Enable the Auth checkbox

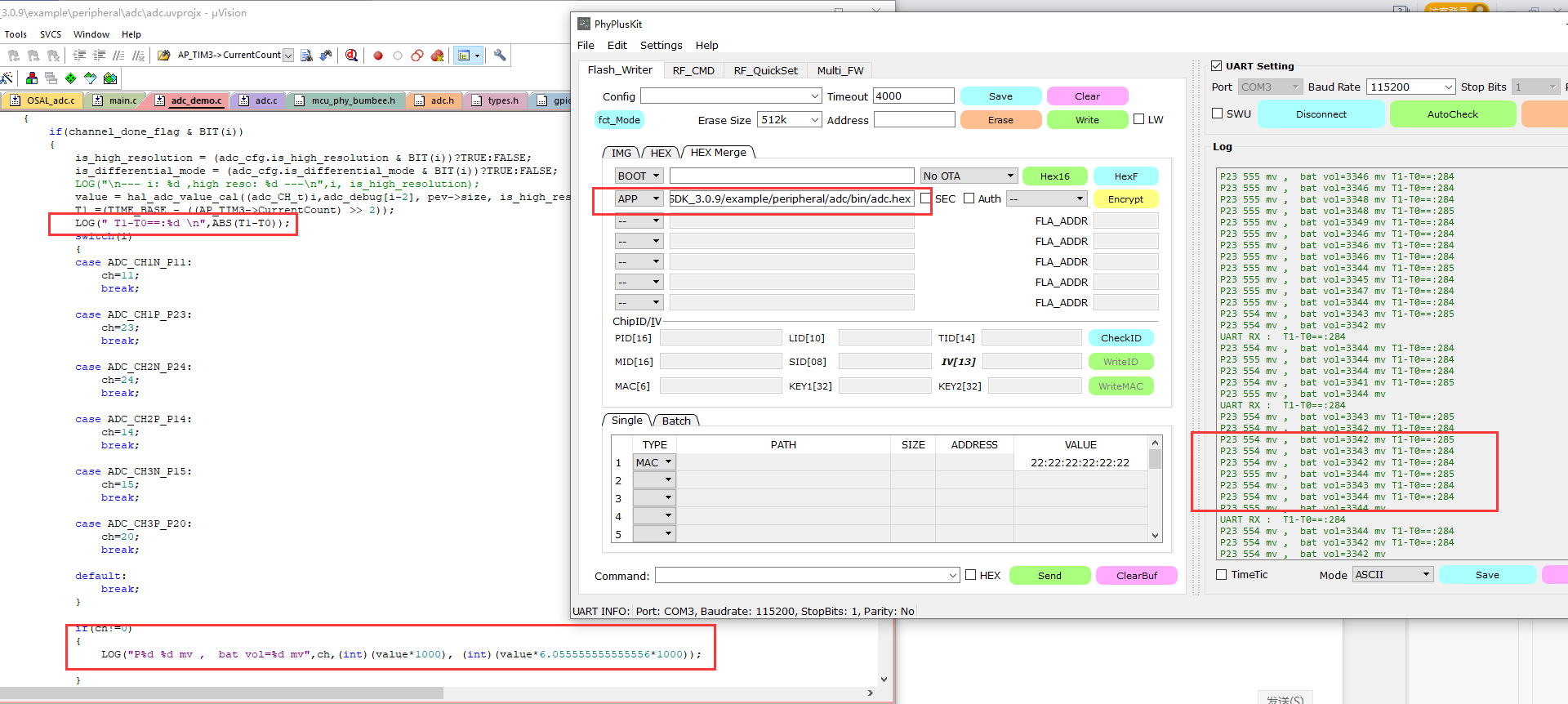click(x=969, y=198)
